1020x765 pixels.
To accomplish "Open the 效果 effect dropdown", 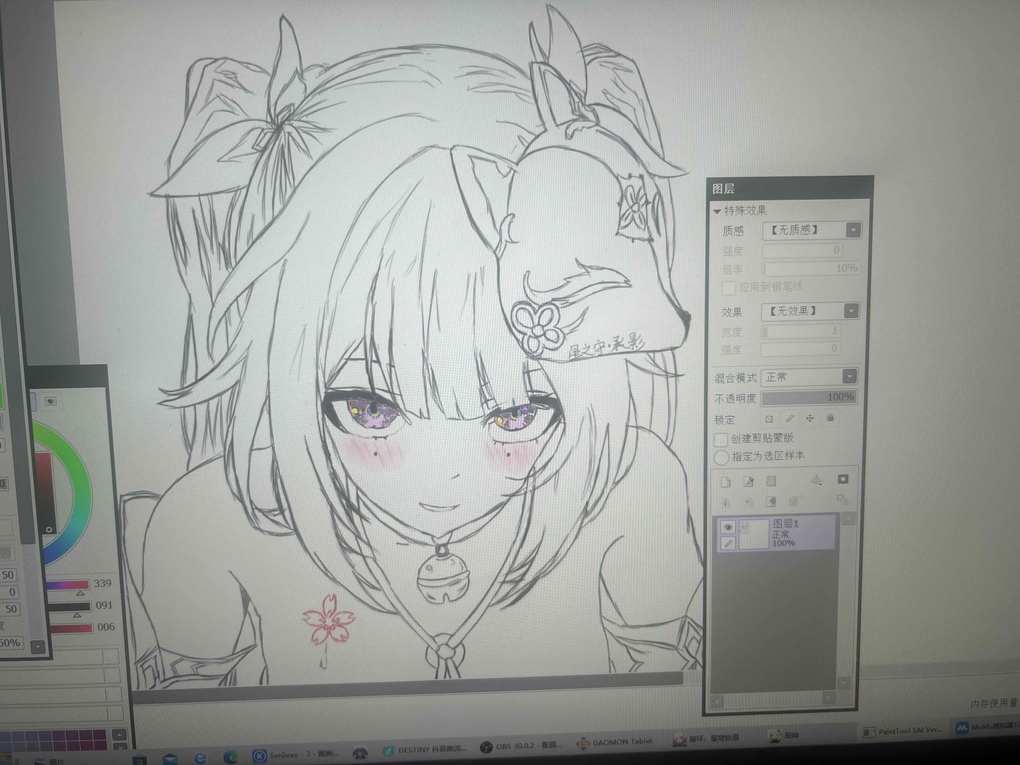I will [851, 311].
